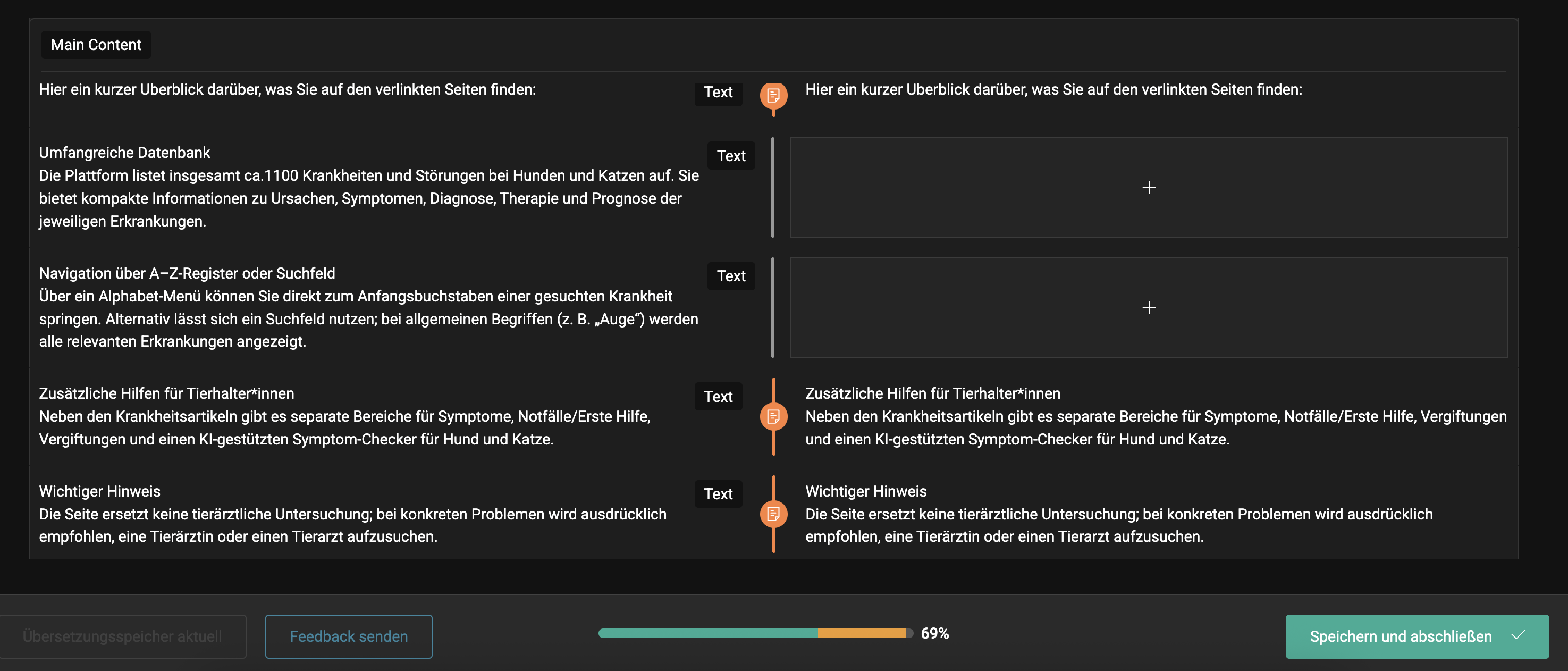Screen dimensions: 1568x671
Task: Click the orange status icon beside the overview sentence
Action: [x=773, y=96]
